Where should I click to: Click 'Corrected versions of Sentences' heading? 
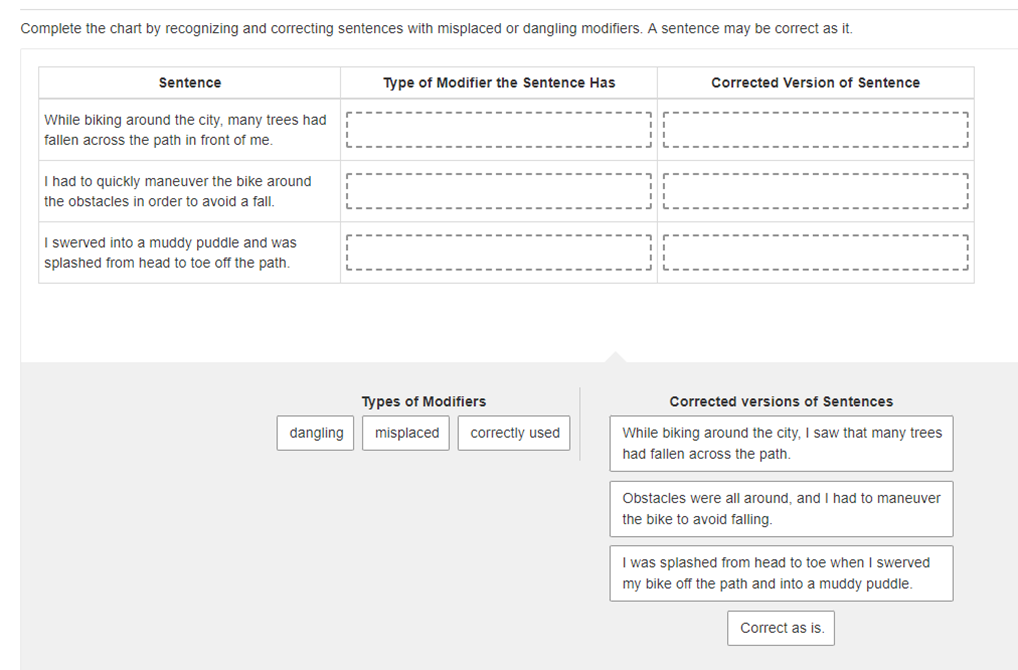point(781,401)
